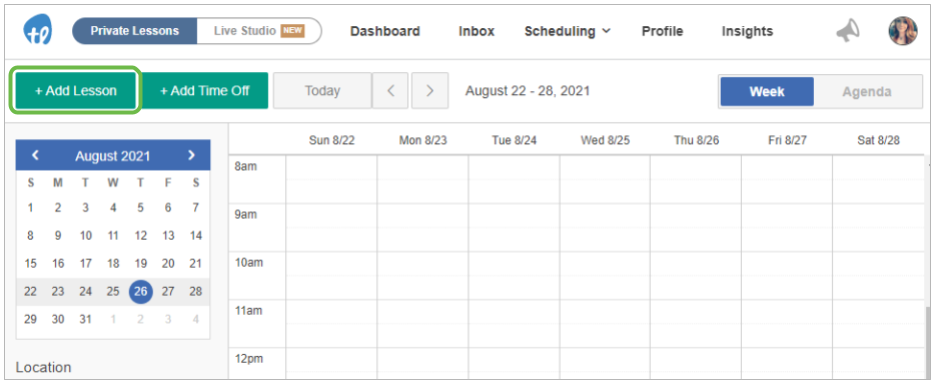Go to previous week arrow
The width and height of the screenshot is (935, 384).
391,91
